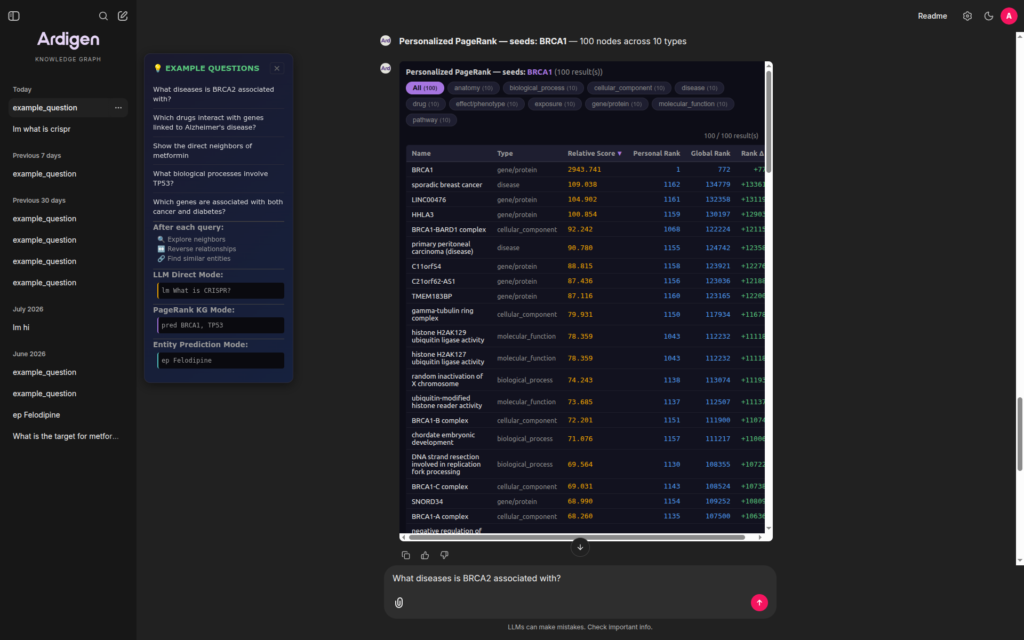Open 'What is the target for metfor...' chat
The image size is (1024, 640).
point(68,436)
